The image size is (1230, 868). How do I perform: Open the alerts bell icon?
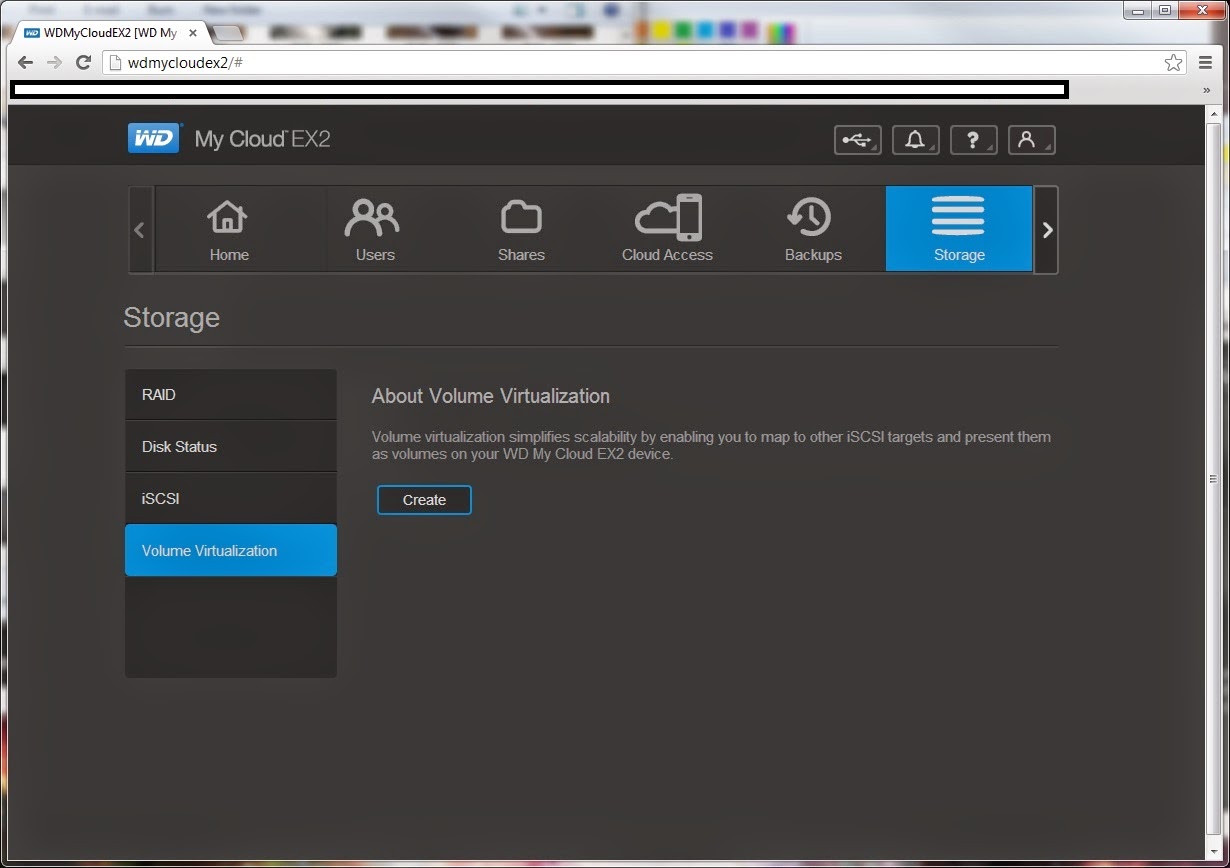(916, 140)
